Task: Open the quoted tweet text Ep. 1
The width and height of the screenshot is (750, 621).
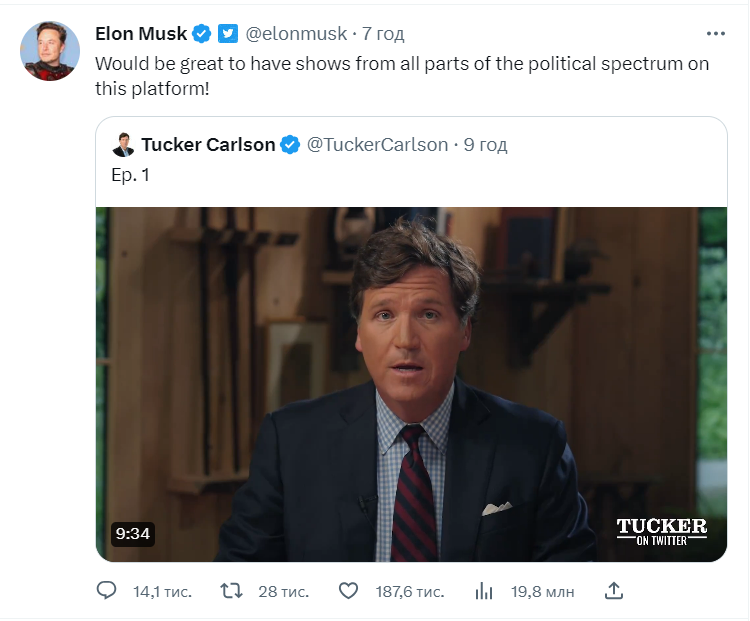Action: [x=131, y=175]
